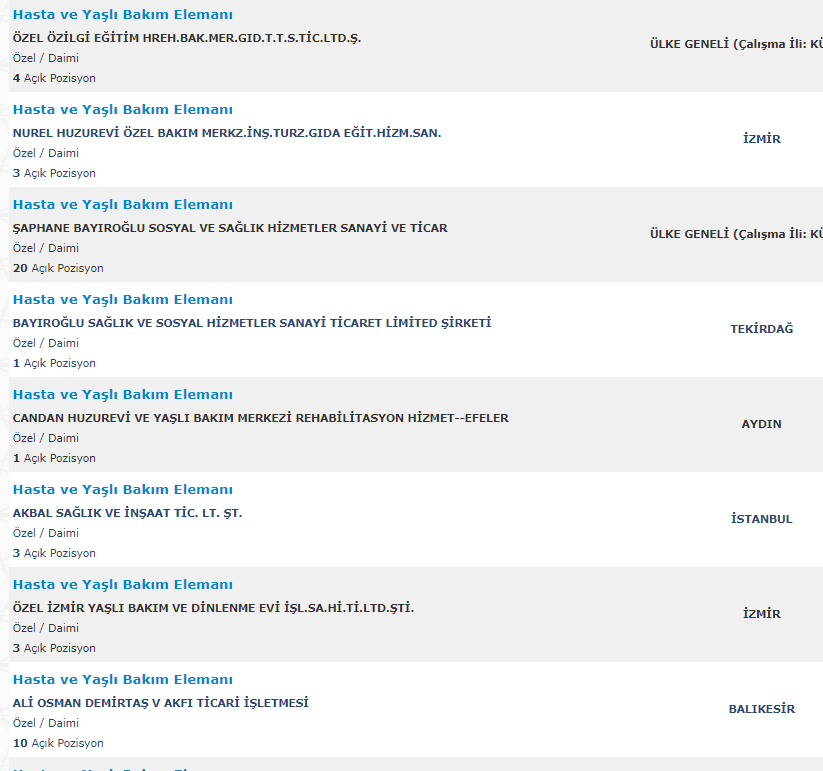This screenshot has height=771, width=823.
Task: Click the İSTANBUL location label
Action: [761, 519]
